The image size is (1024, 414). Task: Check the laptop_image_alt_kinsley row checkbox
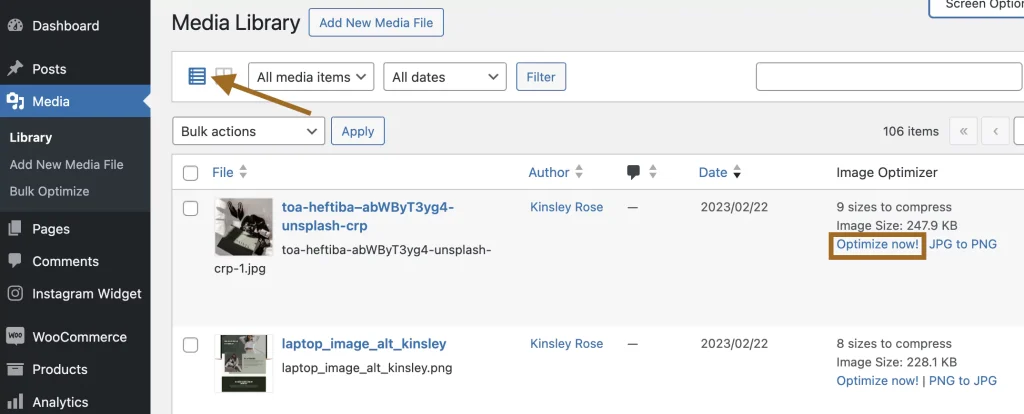coord(191,345)
